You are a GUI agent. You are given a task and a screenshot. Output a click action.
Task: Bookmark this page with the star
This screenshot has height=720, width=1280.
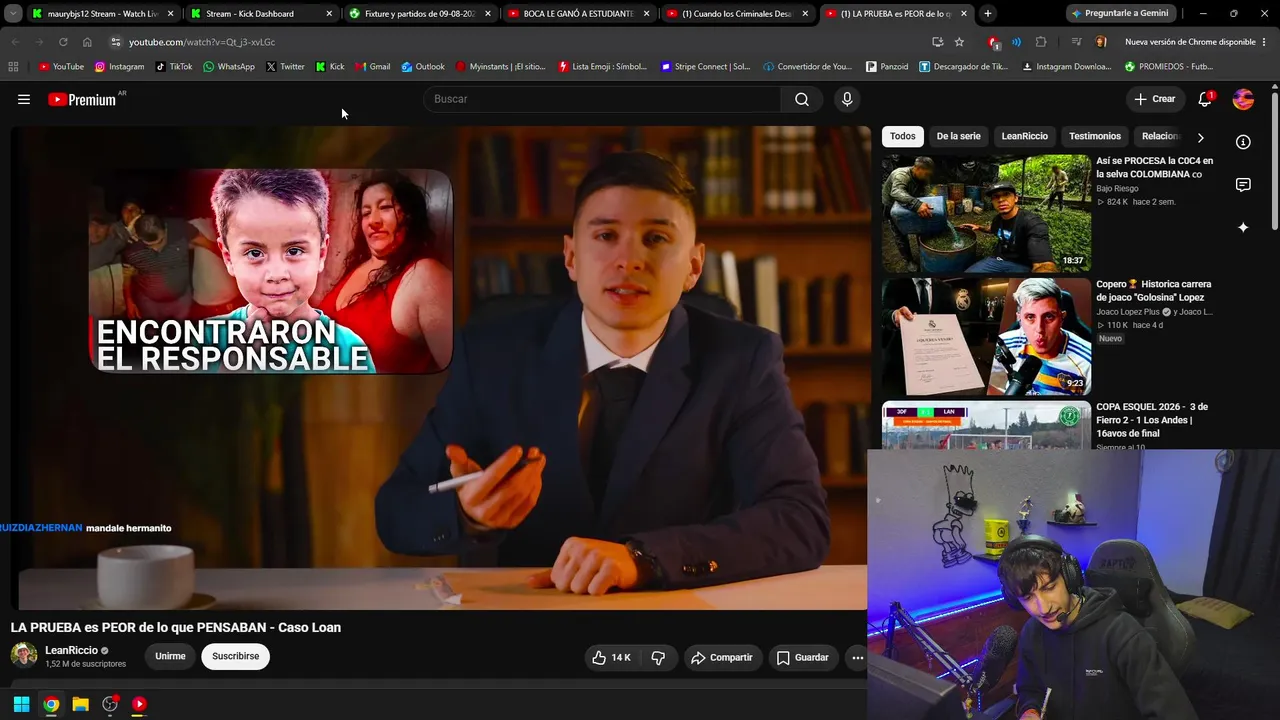pos(959,42)
